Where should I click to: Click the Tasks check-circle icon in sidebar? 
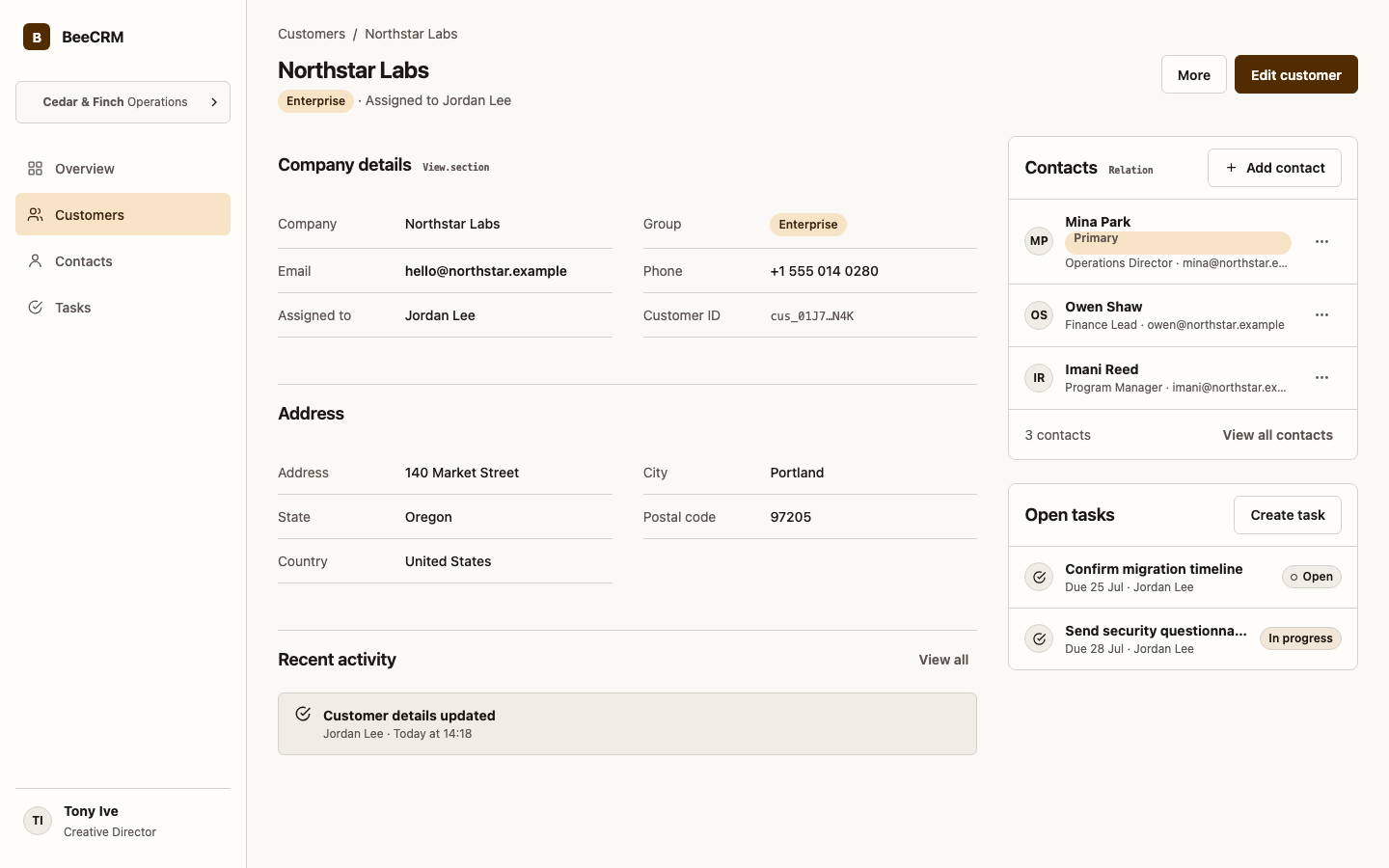36,308
